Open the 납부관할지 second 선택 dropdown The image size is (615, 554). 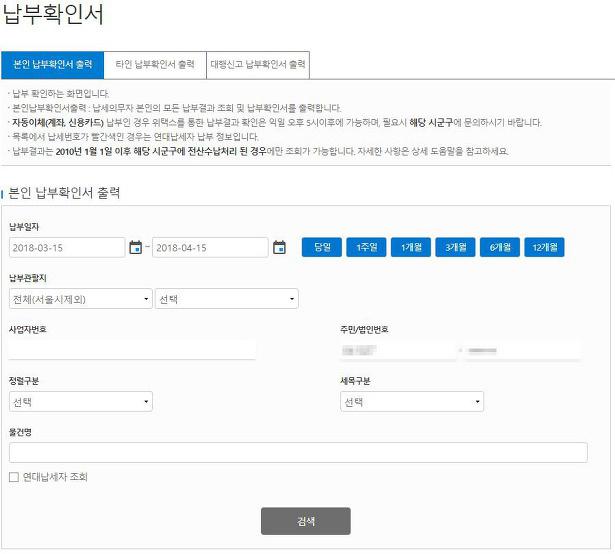[227, 299]
